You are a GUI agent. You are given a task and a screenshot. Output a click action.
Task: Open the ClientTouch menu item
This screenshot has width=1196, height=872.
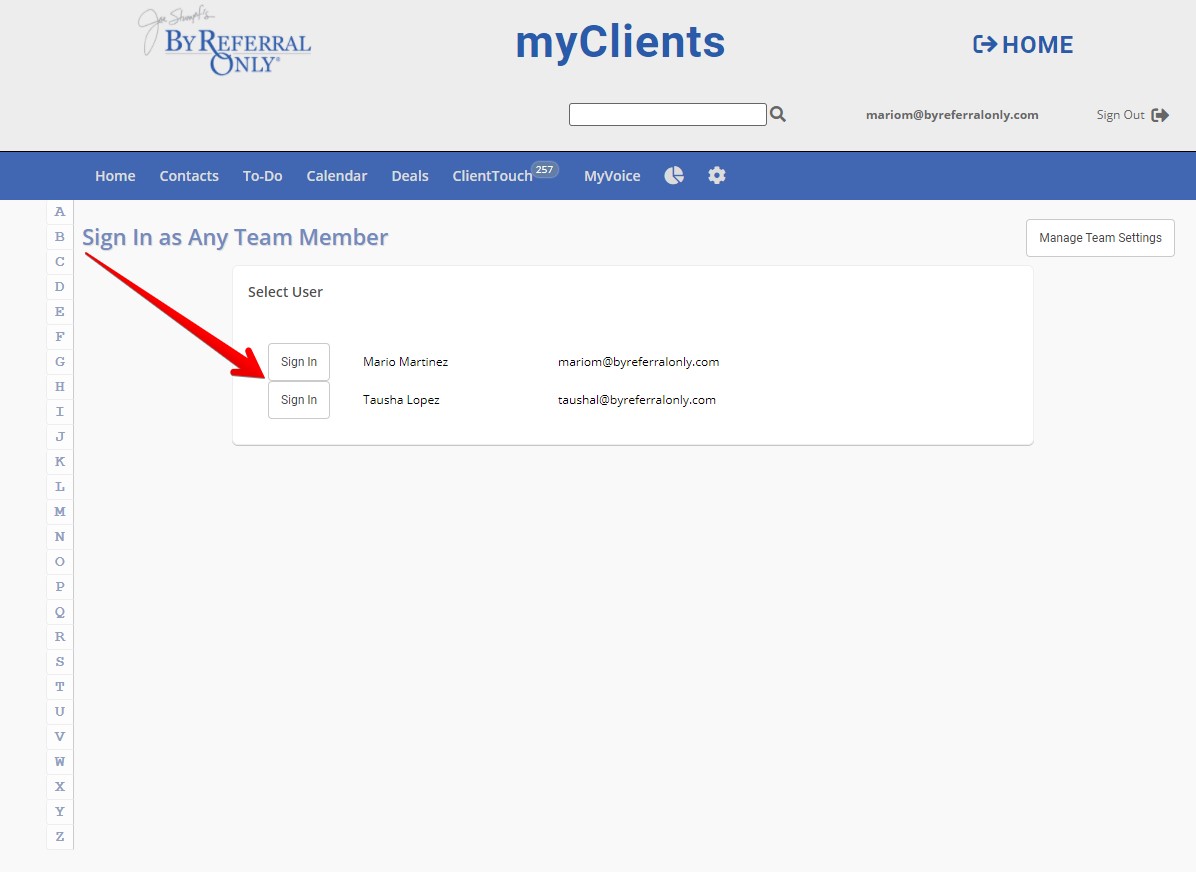492,175
